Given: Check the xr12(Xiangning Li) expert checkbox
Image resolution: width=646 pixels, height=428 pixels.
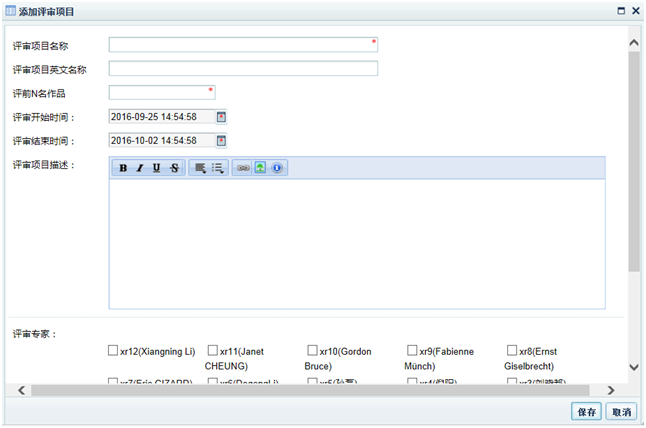Looking at the screenshot, I should coord(113,351).
